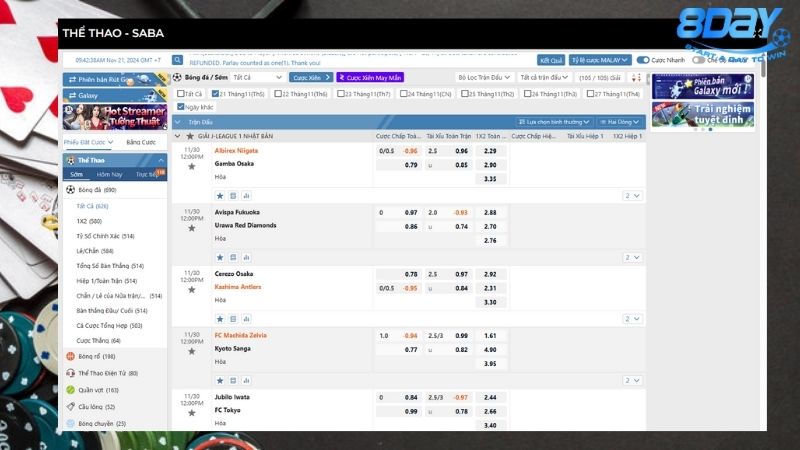
Task: Favorite the Jubilo Iwata match with the star under its time
Action: (192, 413)
